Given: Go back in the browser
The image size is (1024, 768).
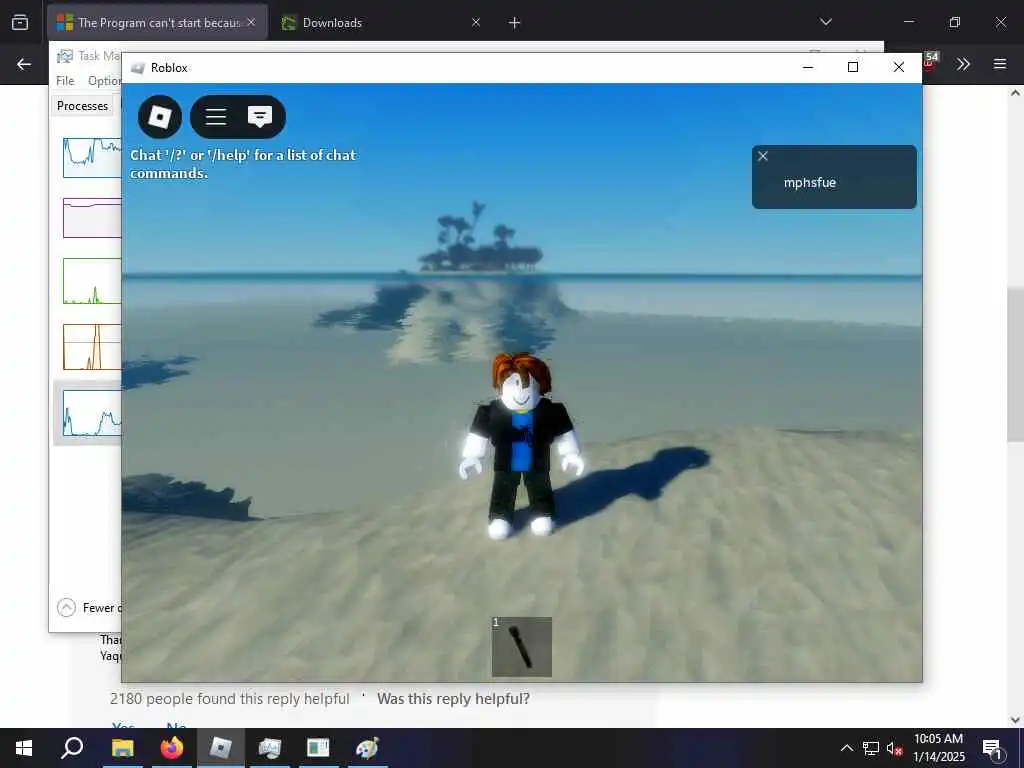Looking at the screenshot, I should point(24,64).
